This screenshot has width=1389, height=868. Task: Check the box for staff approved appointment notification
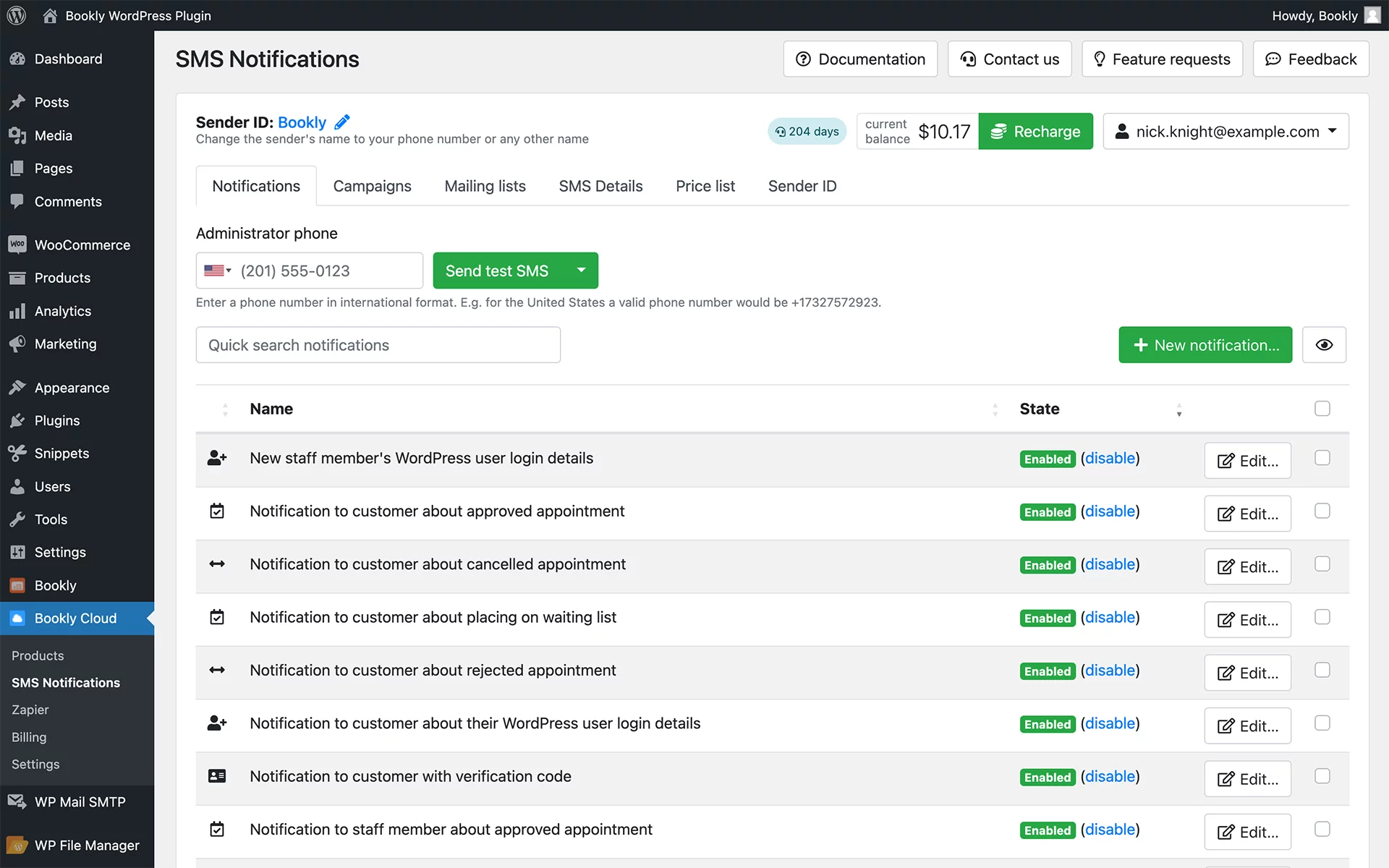(x=1322, y=829)
